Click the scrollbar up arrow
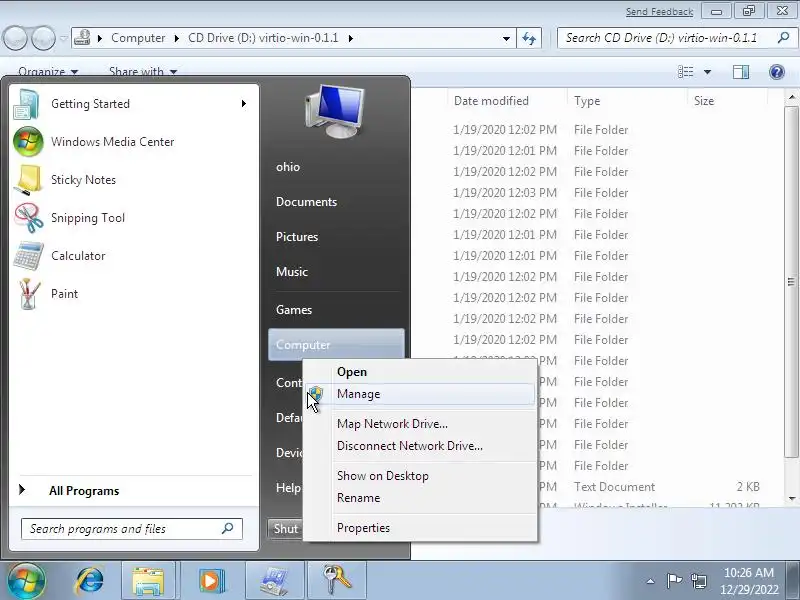The width and height of the screenshot is (800, 600). coord(791,96)
